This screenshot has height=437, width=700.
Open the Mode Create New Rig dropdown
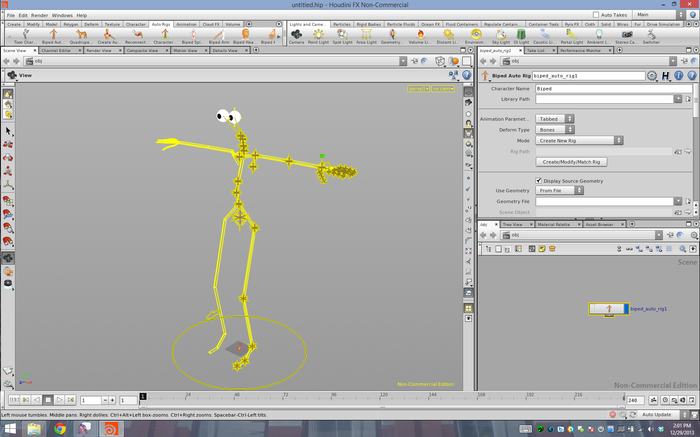point(579,140)
